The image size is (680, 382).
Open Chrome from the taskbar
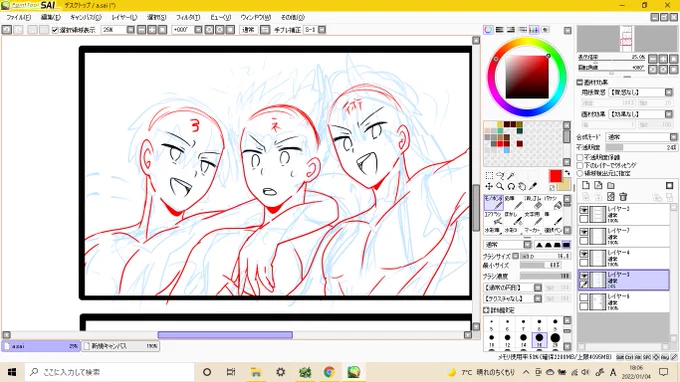(x=329, y=372)
